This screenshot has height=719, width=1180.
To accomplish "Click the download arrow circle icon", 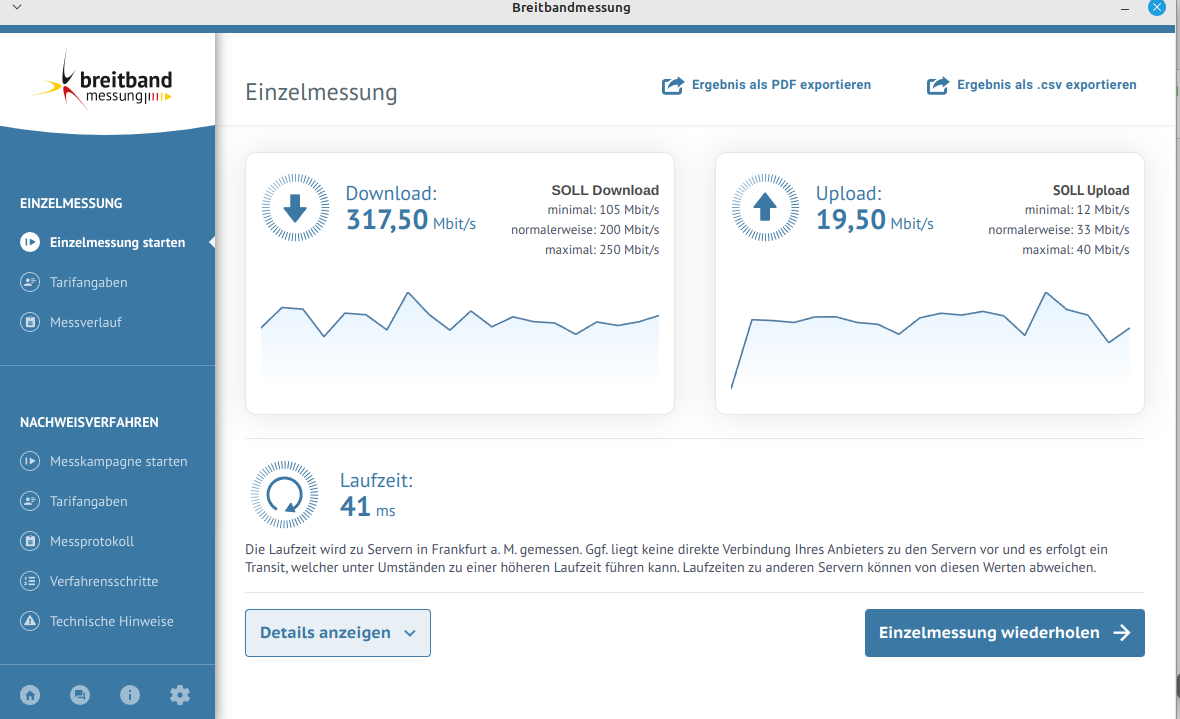I will pyautogui.click(x=295, y=208).
